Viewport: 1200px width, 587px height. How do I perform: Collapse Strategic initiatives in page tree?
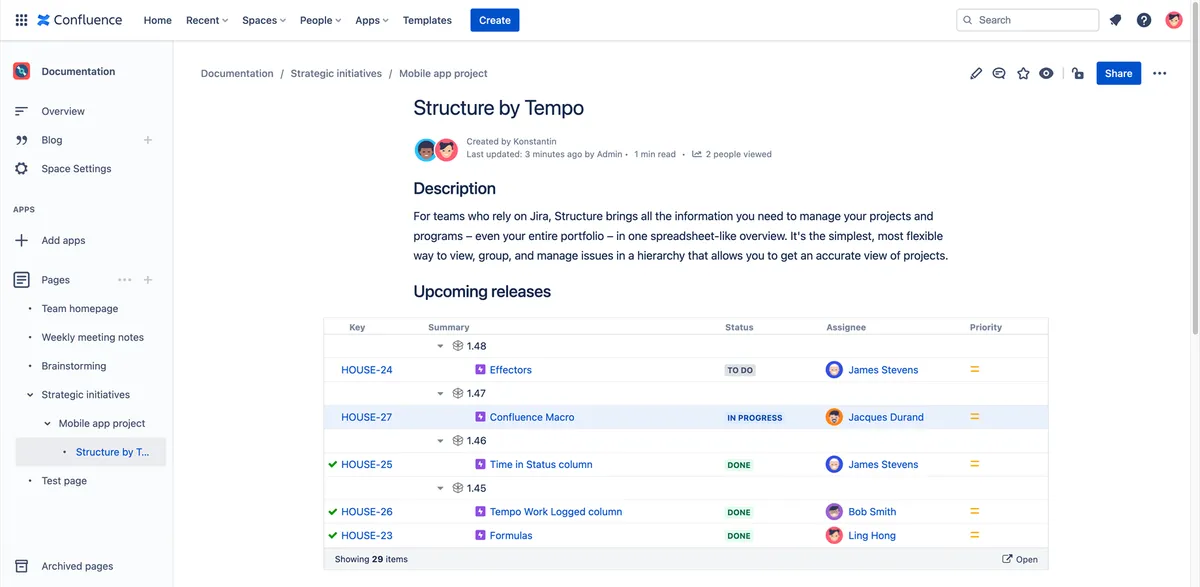(30, 395)
